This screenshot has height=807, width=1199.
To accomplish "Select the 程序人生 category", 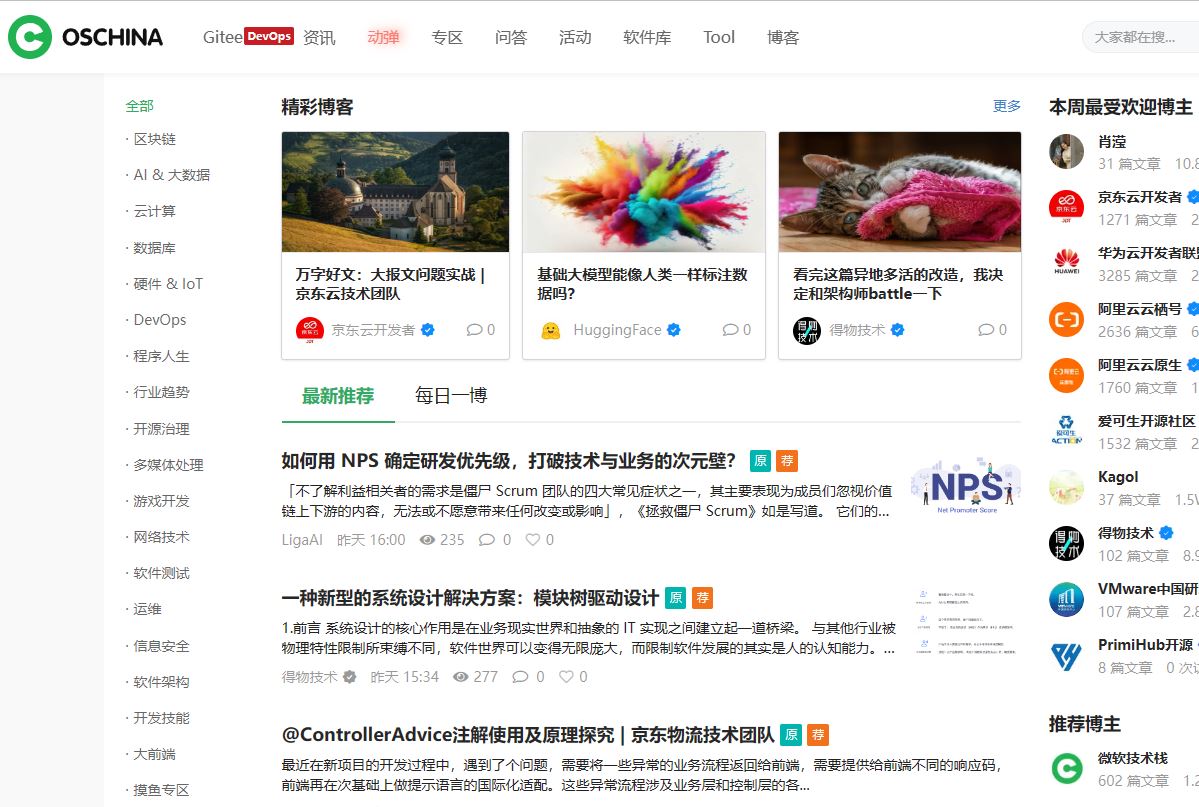I will pos(161,356).
